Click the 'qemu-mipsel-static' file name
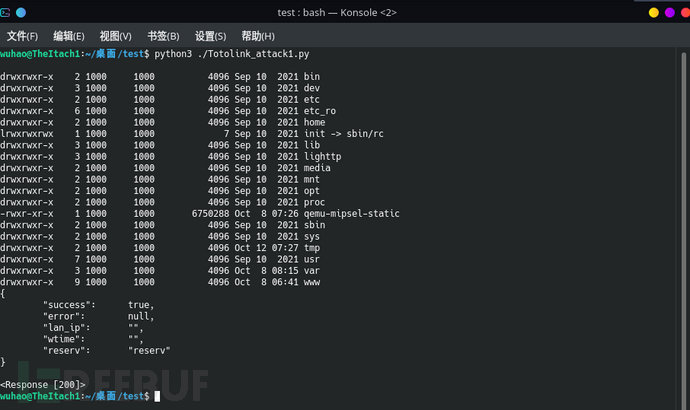Viewport: 690px width, 410px height. [x=352, y=214]
